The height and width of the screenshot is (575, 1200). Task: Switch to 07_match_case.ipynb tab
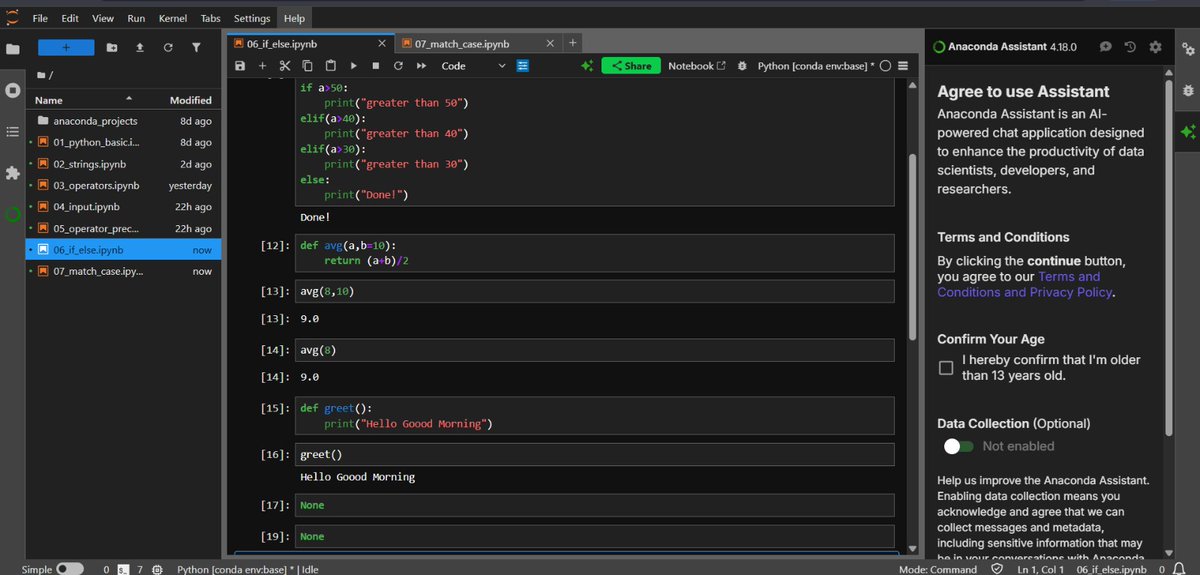point(462,44)
